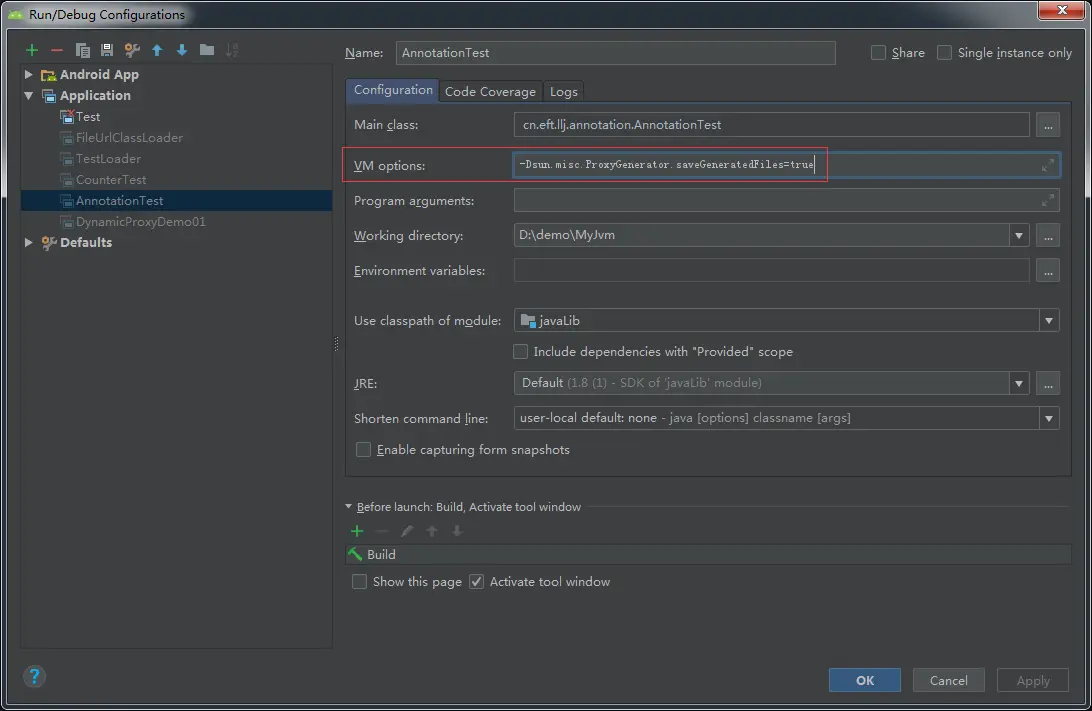This screenshot has height=711, width=1092.
Task: Click into the VM options field
Action: coord(786,165)
